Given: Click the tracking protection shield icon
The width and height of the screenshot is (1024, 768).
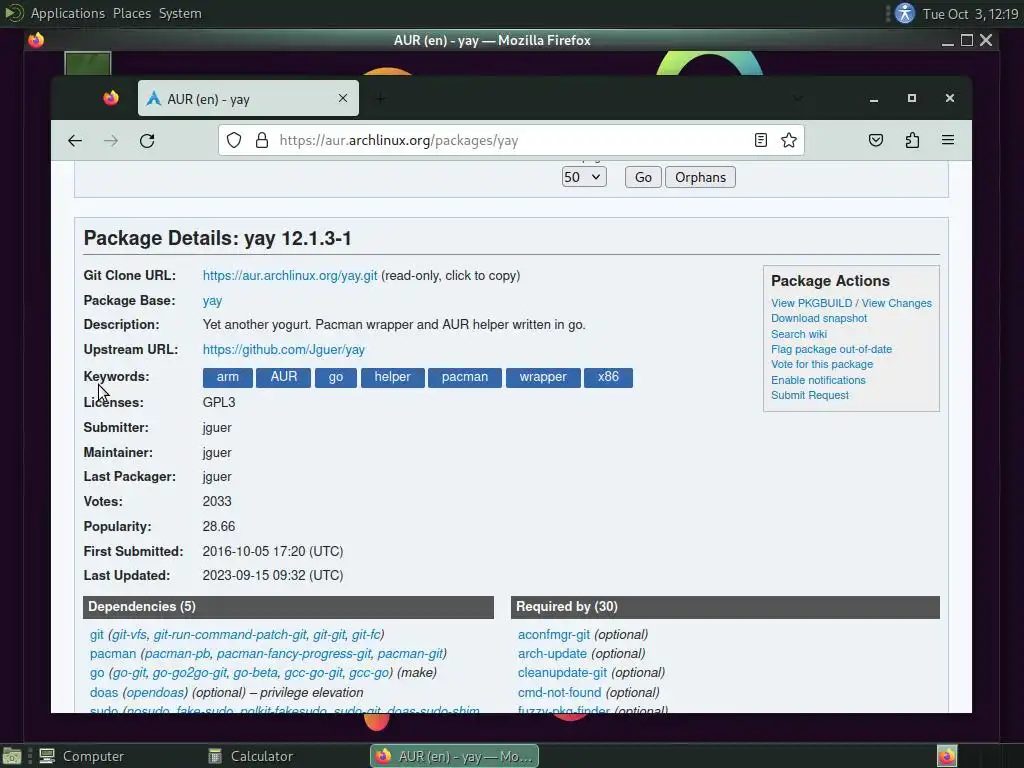Looking at the screenshot, I should (234, 140).
